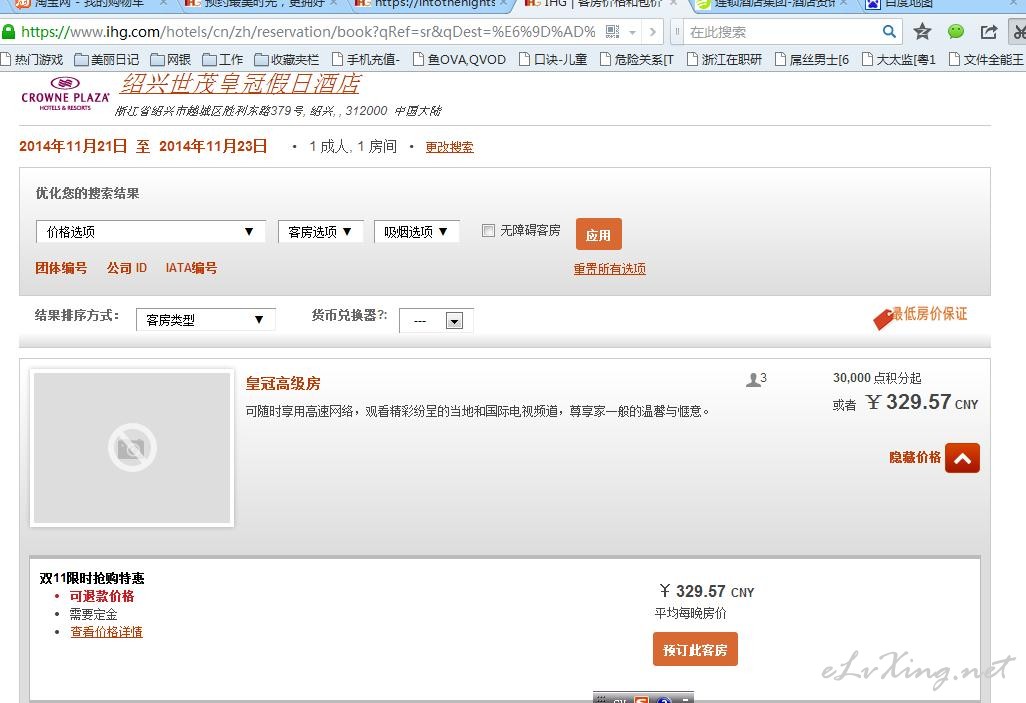Click the 预订此客房 booking button
This screenshot has height=703, width=1026.
(x=695, y=649)
